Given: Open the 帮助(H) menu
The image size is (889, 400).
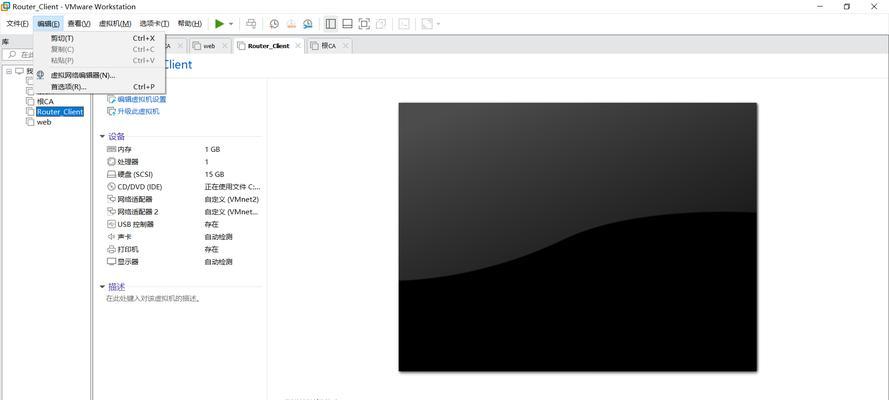Looking at the screenshot, I should 189,24.
